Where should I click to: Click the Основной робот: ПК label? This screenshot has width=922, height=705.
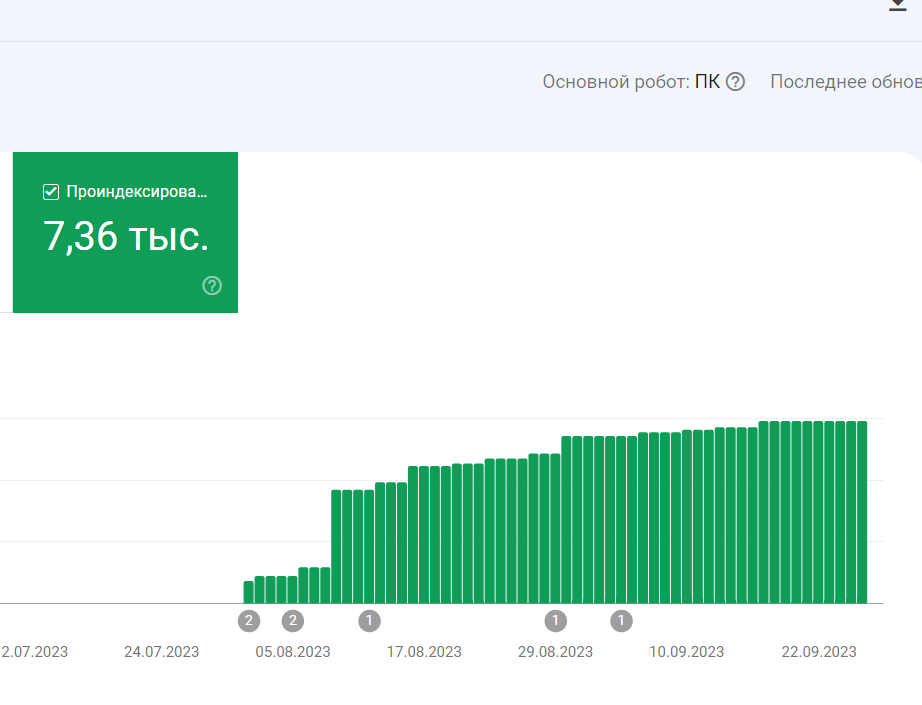(x=631, y=82)
